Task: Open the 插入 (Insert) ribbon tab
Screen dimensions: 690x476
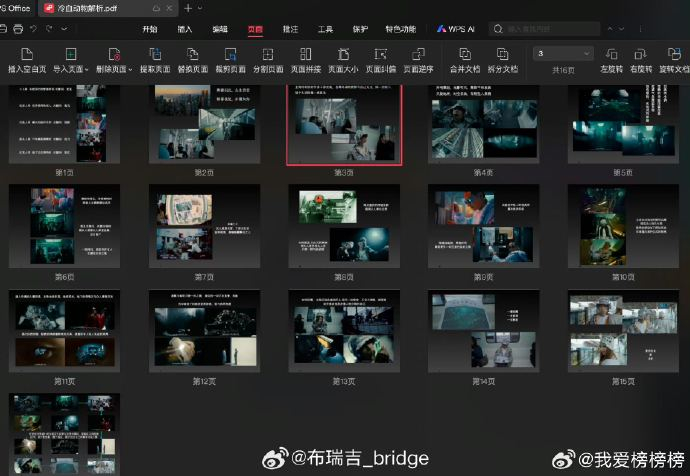Action: (x=185, y=29)
